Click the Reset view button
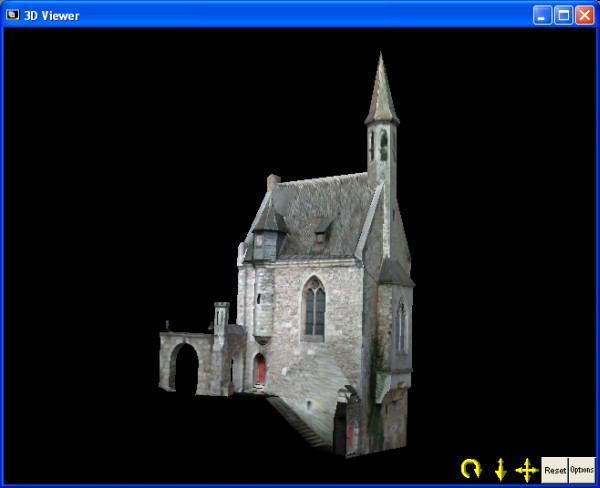 click(555, 470)
